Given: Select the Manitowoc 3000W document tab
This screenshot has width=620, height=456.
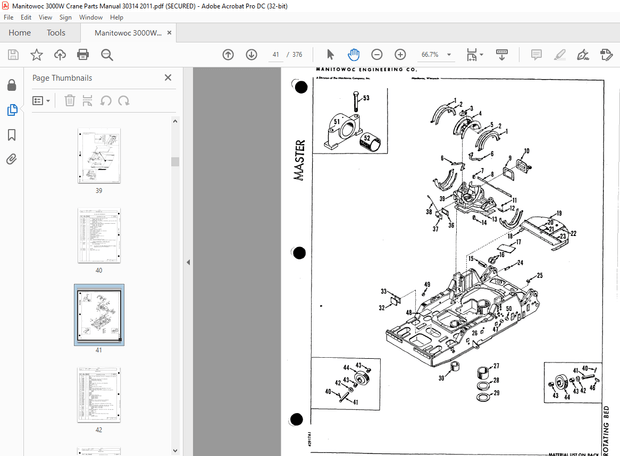Looking at the screenshot, I should click(x=128, y=33).
